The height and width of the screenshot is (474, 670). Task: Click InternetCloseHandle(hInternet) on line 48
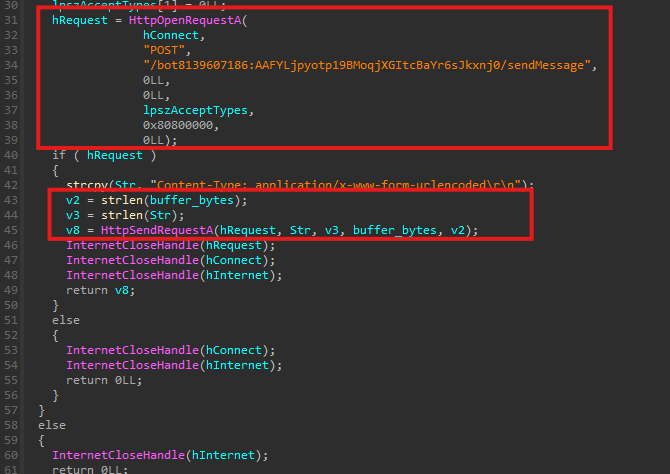(154, 275)
